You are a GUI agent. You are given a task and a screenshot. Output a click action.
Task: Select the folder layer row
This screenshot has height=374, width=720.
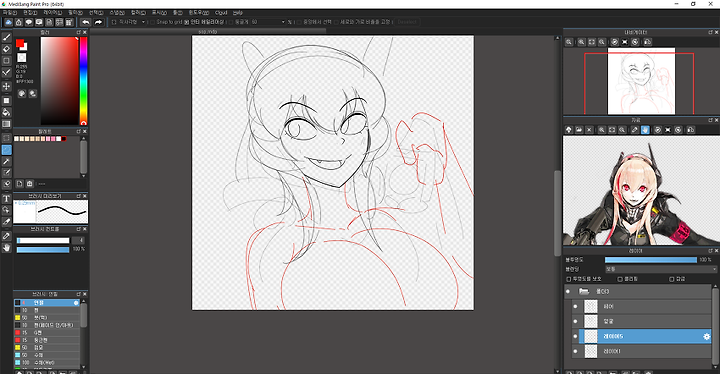click(638, 291)
